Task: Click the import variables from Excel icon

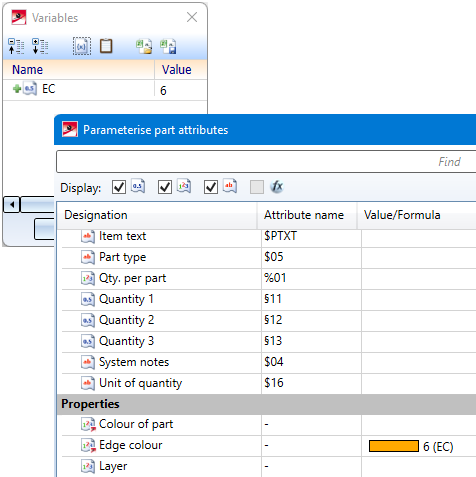Action: 144,46
